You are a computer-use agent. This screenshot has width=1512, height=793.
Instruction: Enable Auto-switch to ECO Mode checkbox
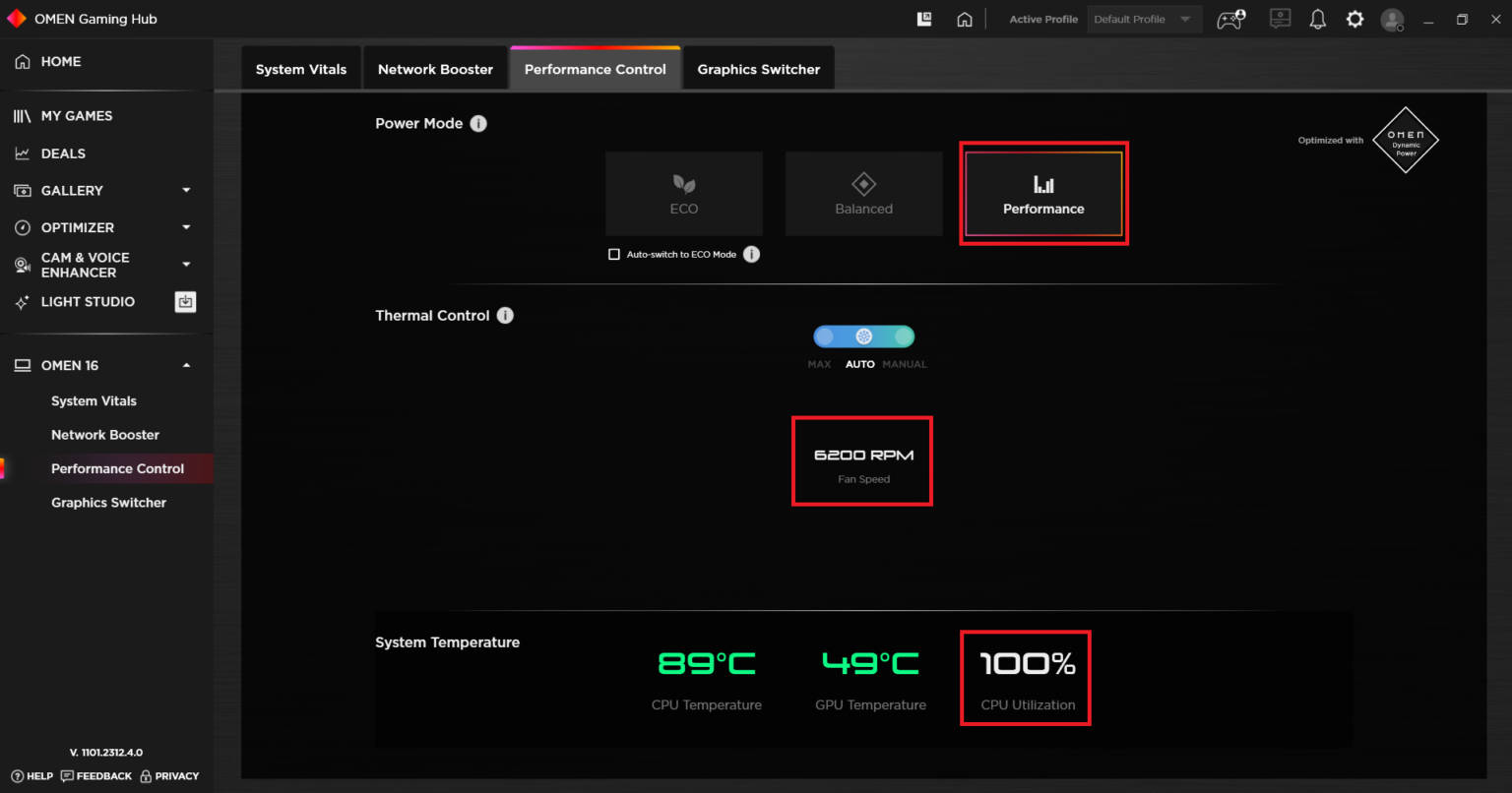click(x=614, y=255)
